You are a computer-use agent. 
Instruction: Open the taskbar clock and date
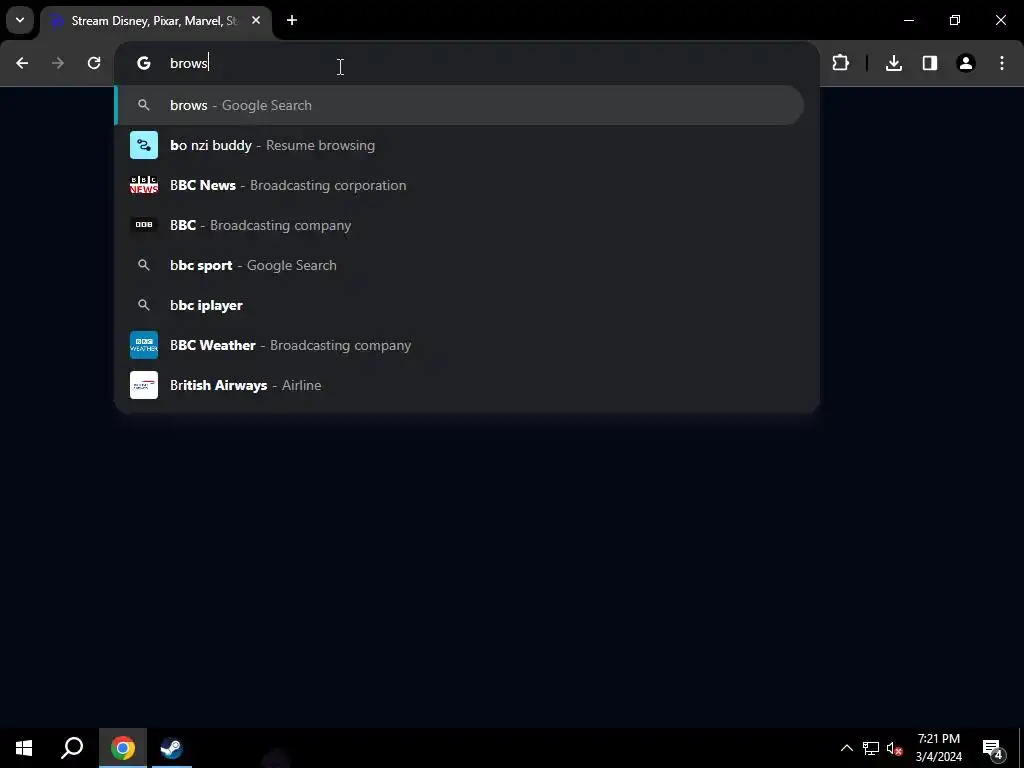click(x=938, y=748)
